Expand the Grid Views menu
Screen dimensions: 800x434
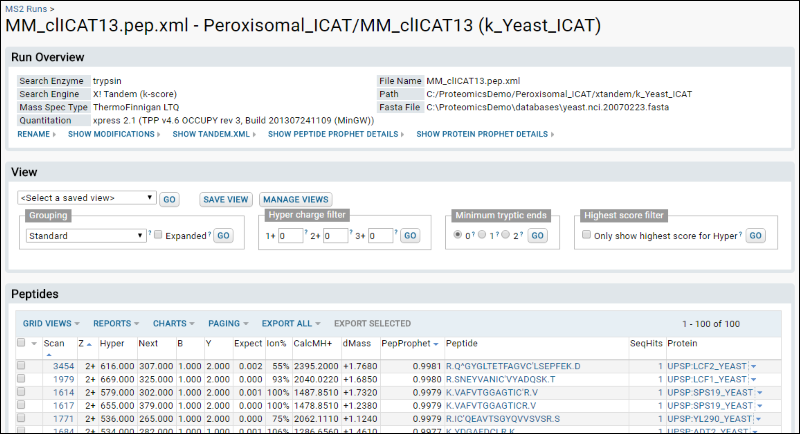pos(53,323)
